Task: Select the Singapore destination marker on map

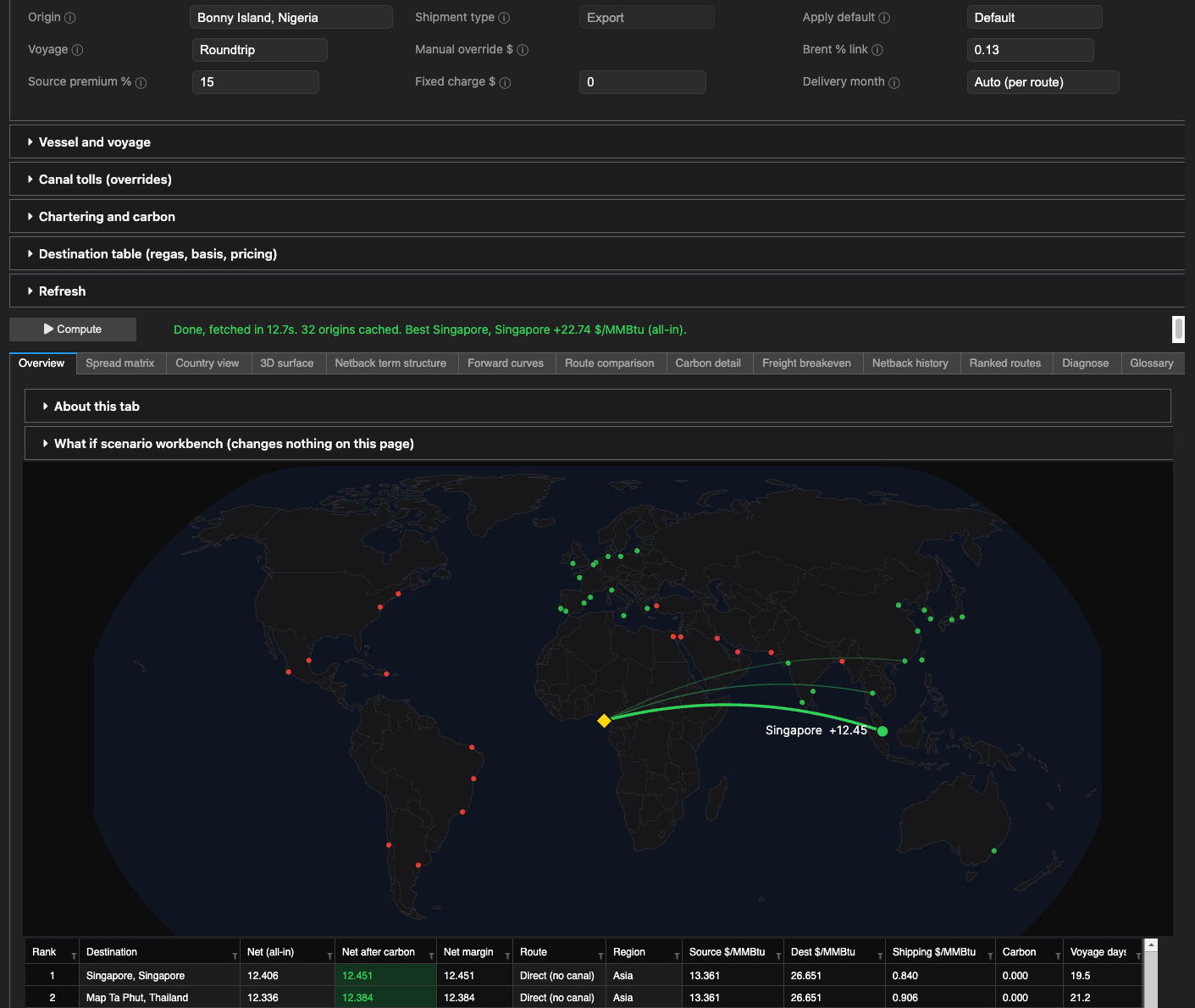Action: 882,731
